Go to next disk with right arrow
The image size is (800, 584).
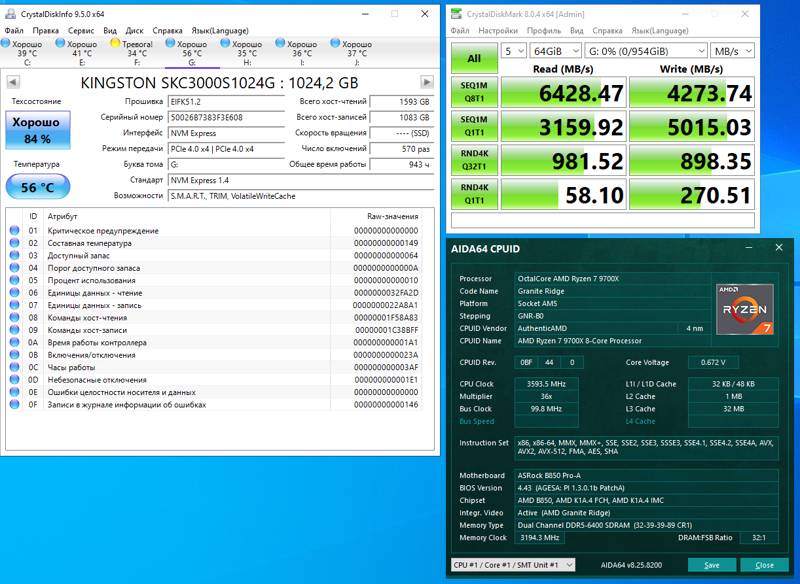(x=427, y=82)
